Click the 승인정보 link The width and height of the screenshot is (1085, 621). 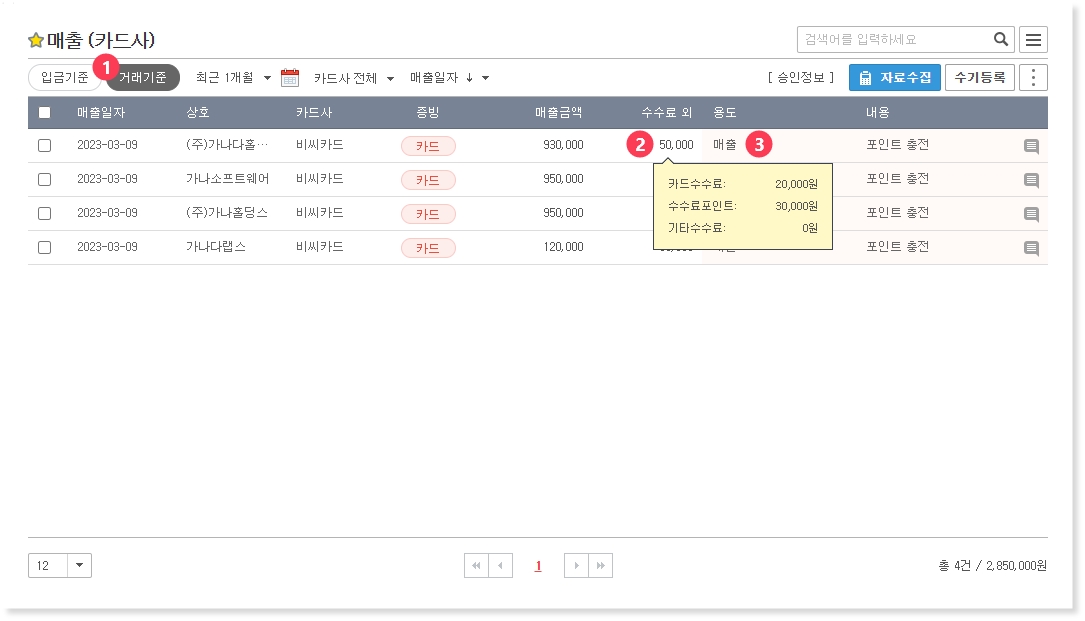(800, 78)
